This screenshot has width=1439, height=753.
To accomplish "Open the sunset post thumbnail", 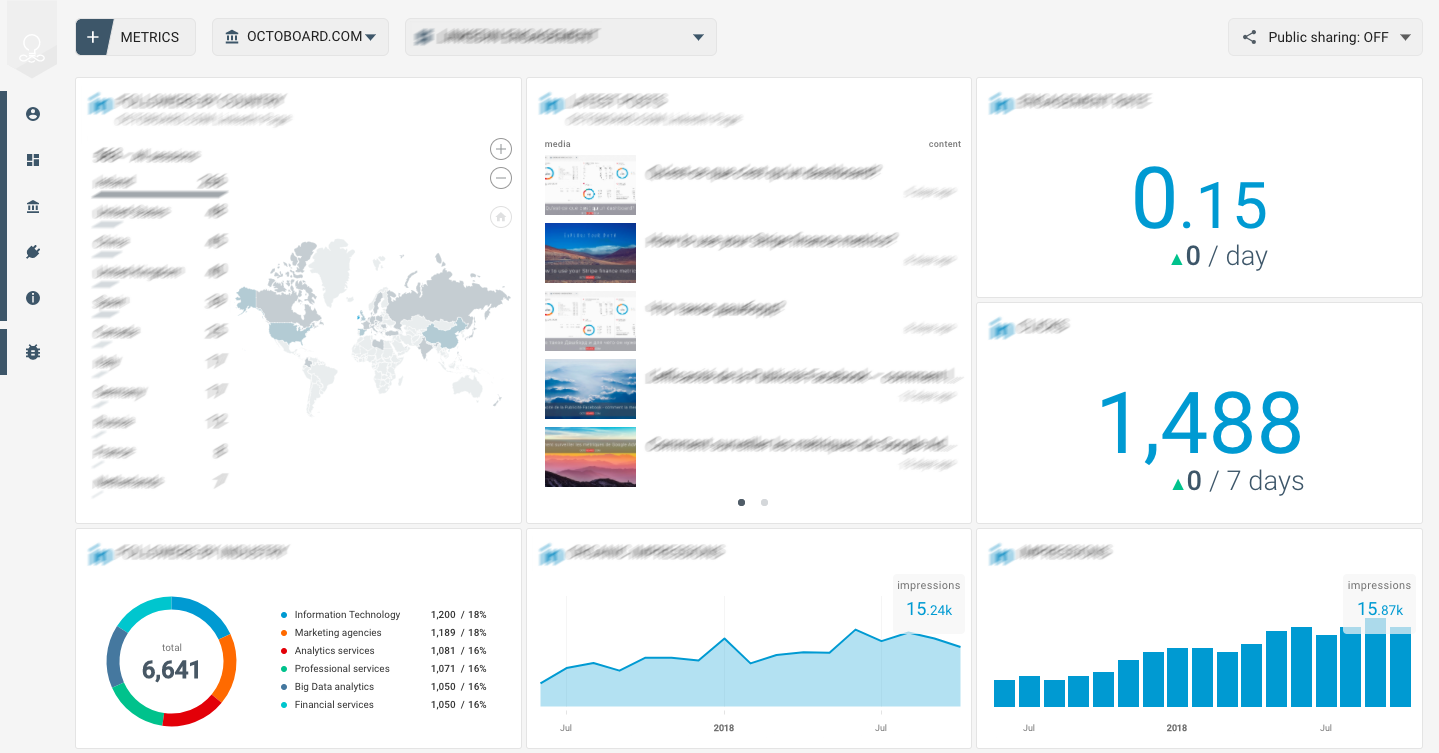I will click(x=590, y=457).
